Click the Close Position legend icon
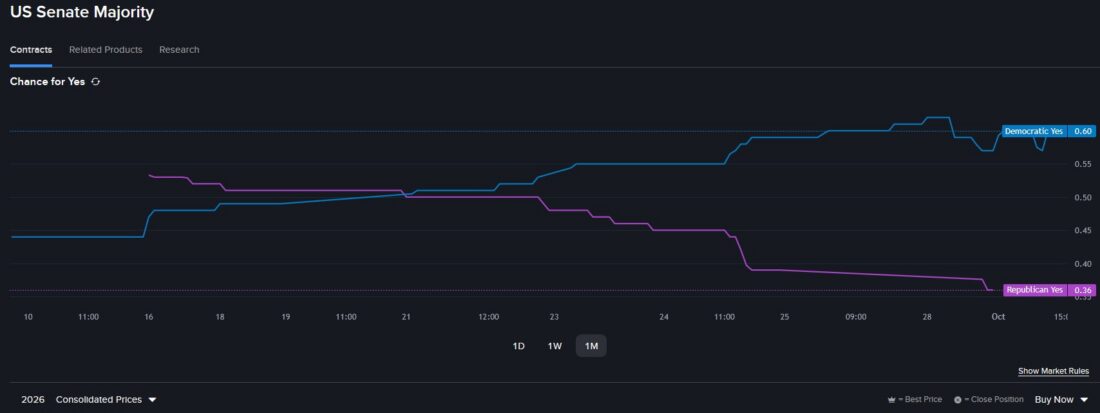The image size is (1100, 413). [958, 400]
